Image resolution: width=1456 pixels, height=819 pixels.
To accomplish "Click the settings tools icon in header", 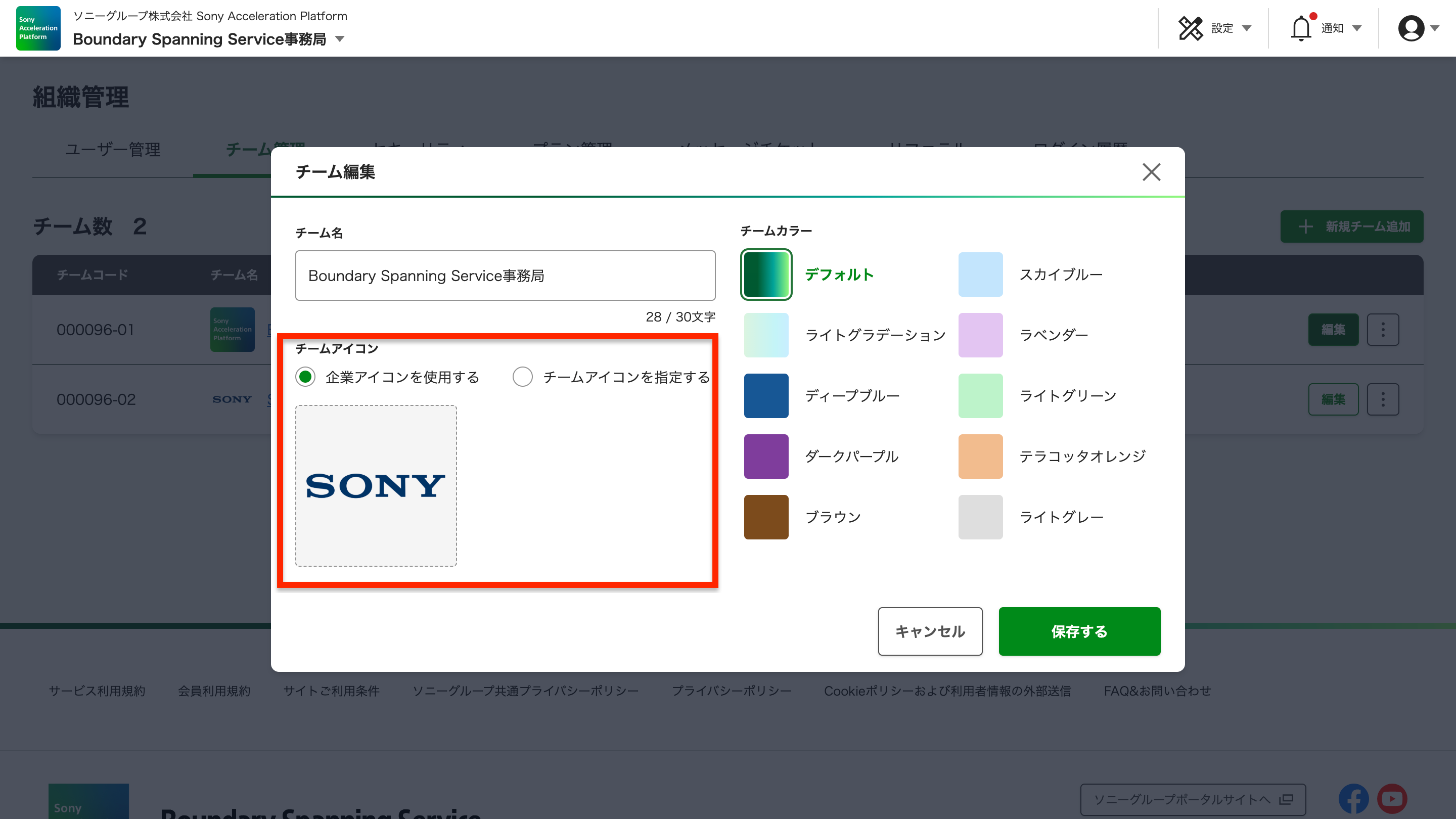I will (x=1191, y=28).
